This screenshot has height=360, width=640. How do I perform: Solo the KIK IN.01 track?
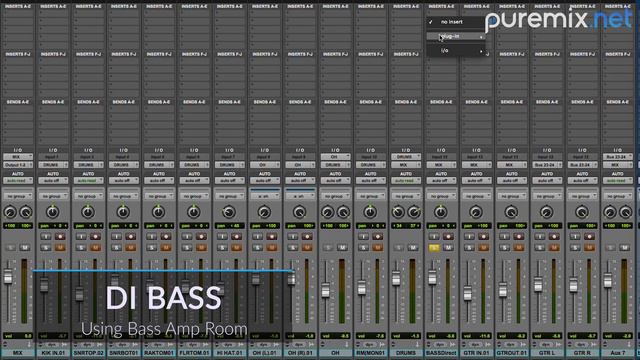click(46, 247)
